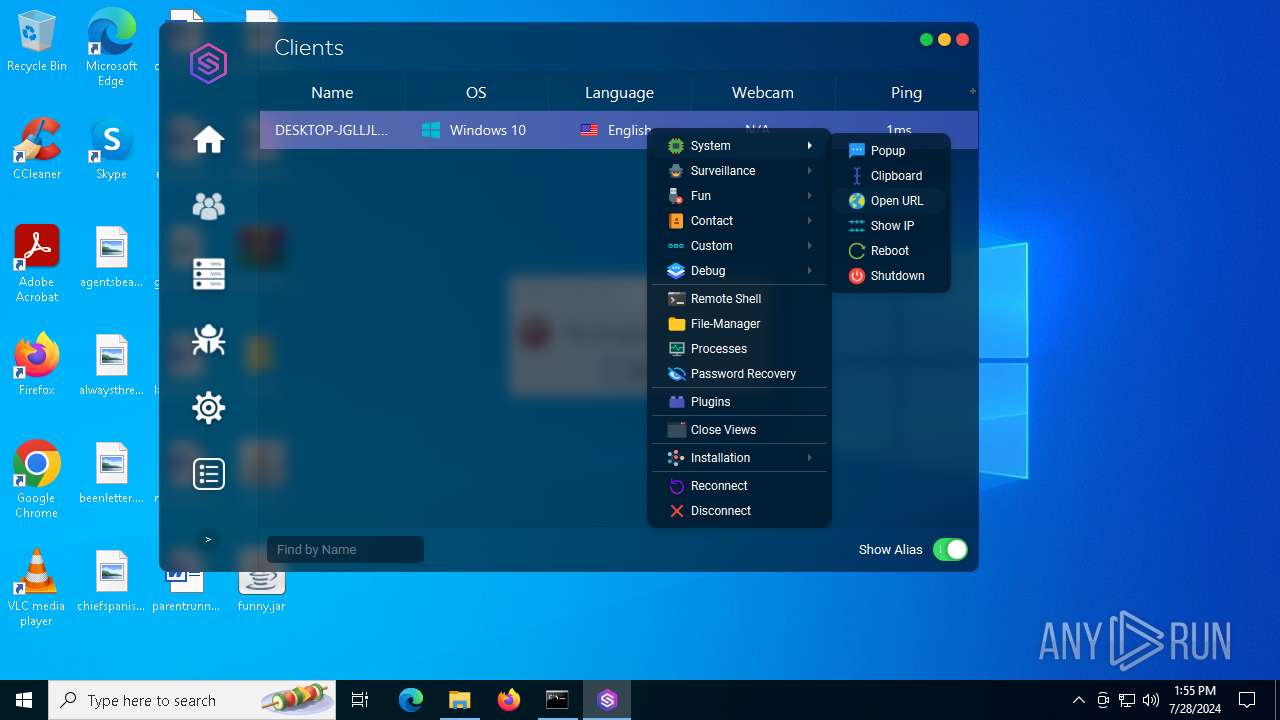The height and width of the screenshot is (720, 1280).
Task: Expand the Fun submenu
Action: 739,196
